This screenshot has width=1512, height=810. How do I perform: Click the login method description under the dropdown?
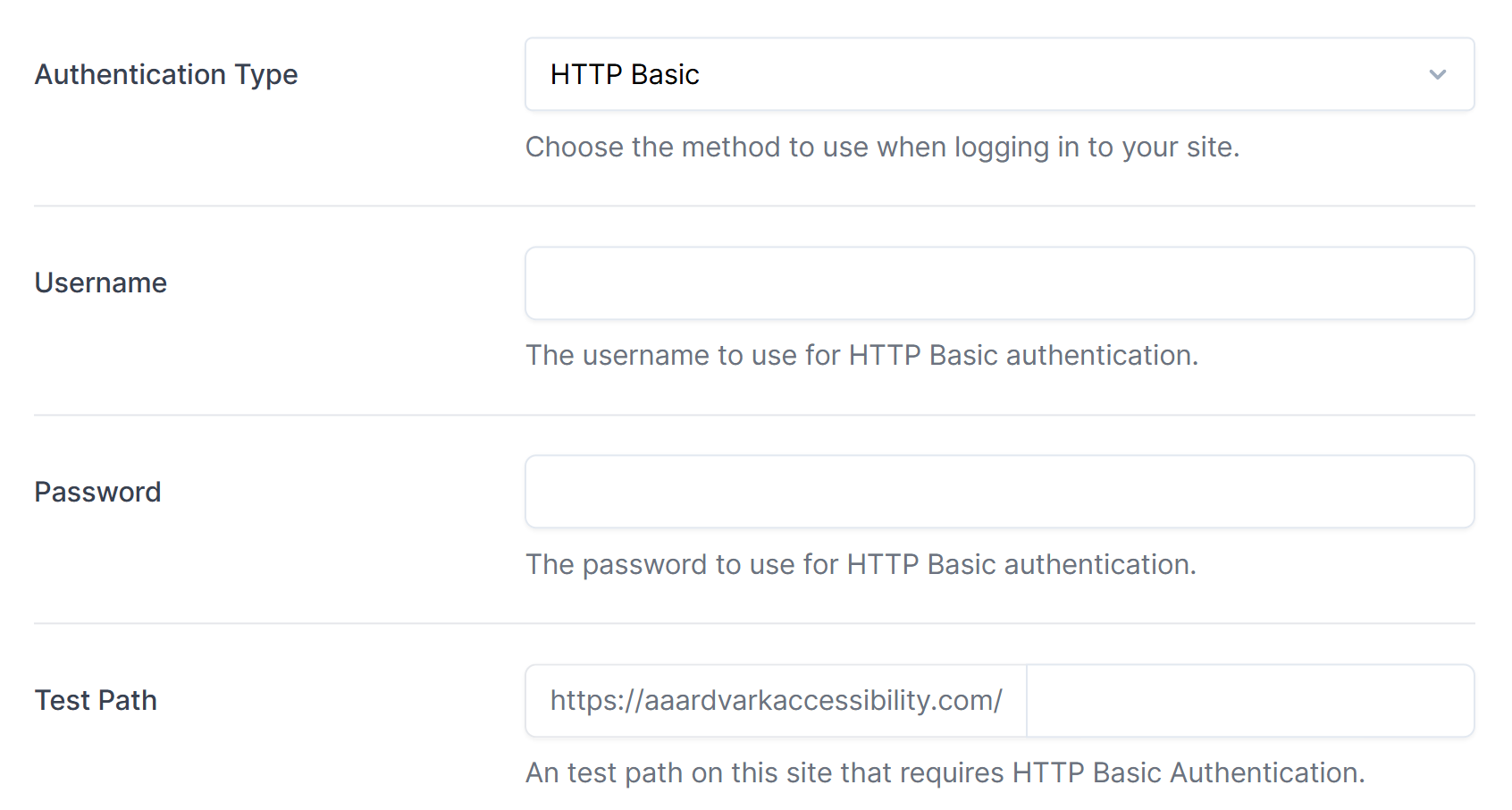[882, 147]
